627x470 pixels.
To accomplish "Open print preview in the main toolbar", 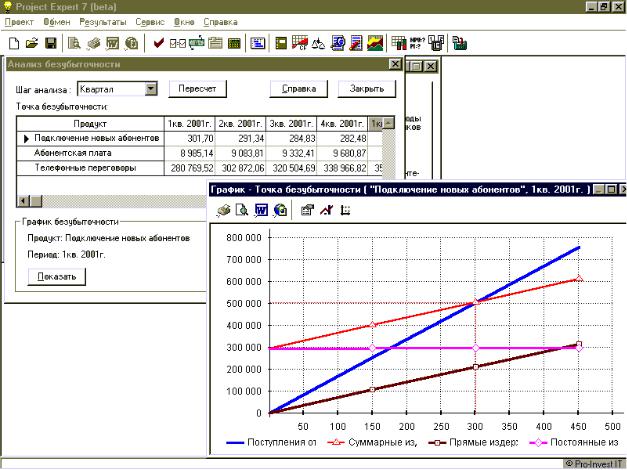I will [x=74, y=43].
